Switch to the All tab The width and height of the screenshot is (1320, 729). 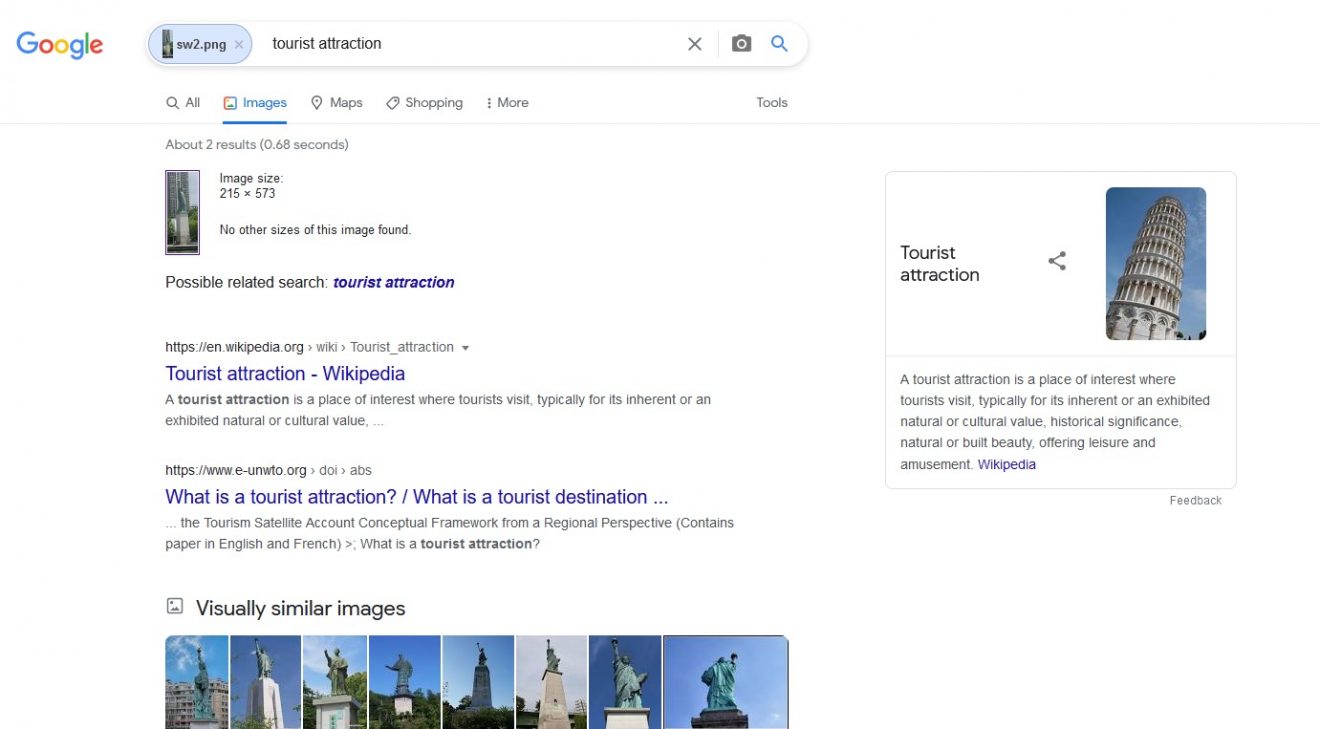tap(183, 103)
